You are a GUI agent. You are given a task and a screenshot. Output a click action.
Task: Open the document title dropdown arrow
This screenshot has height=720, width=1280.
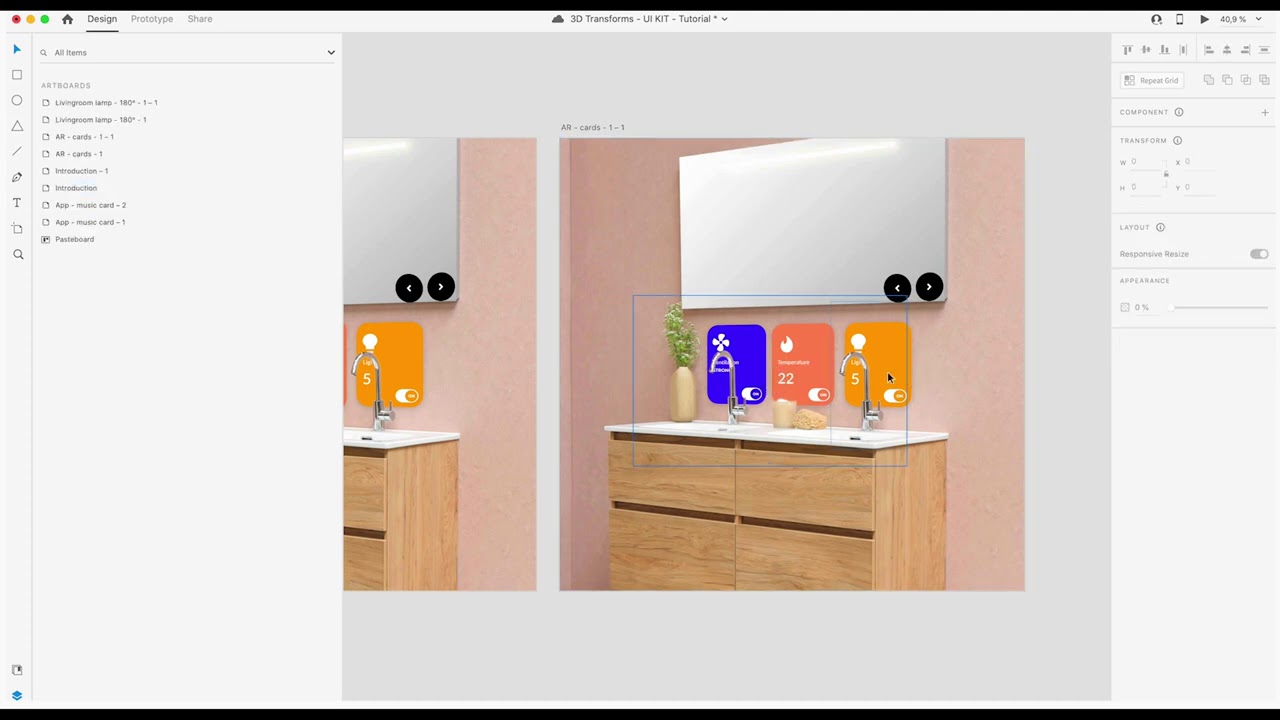point(723,18)
